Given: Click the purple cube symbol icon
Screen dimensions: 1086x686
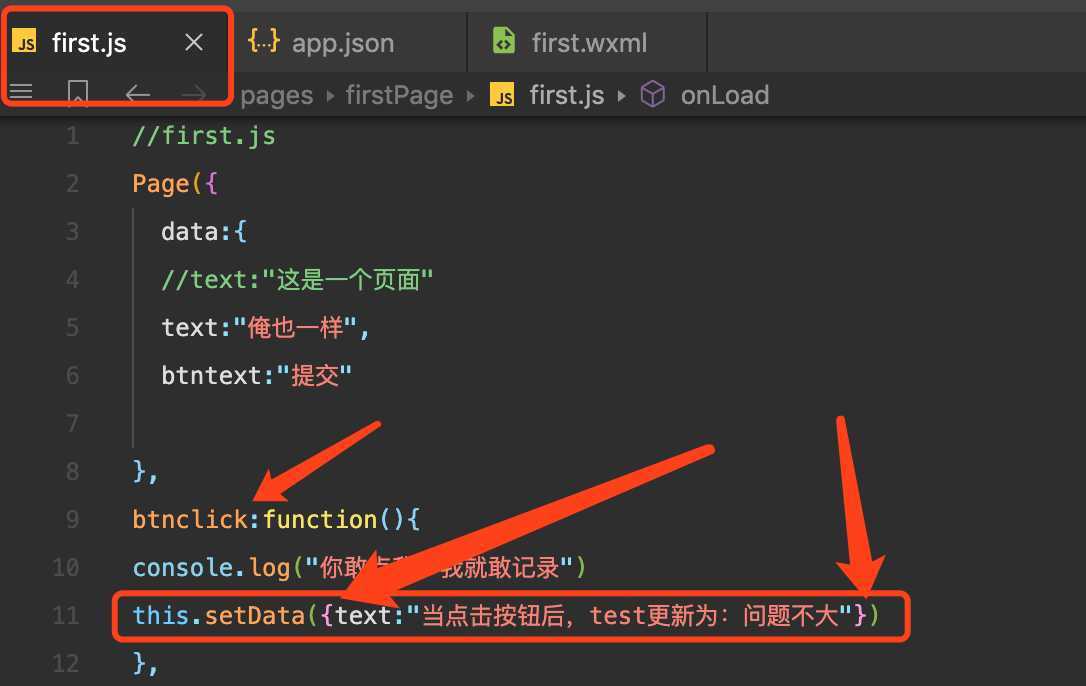Looking at the screenshot, I should click(x=652, y=94).
